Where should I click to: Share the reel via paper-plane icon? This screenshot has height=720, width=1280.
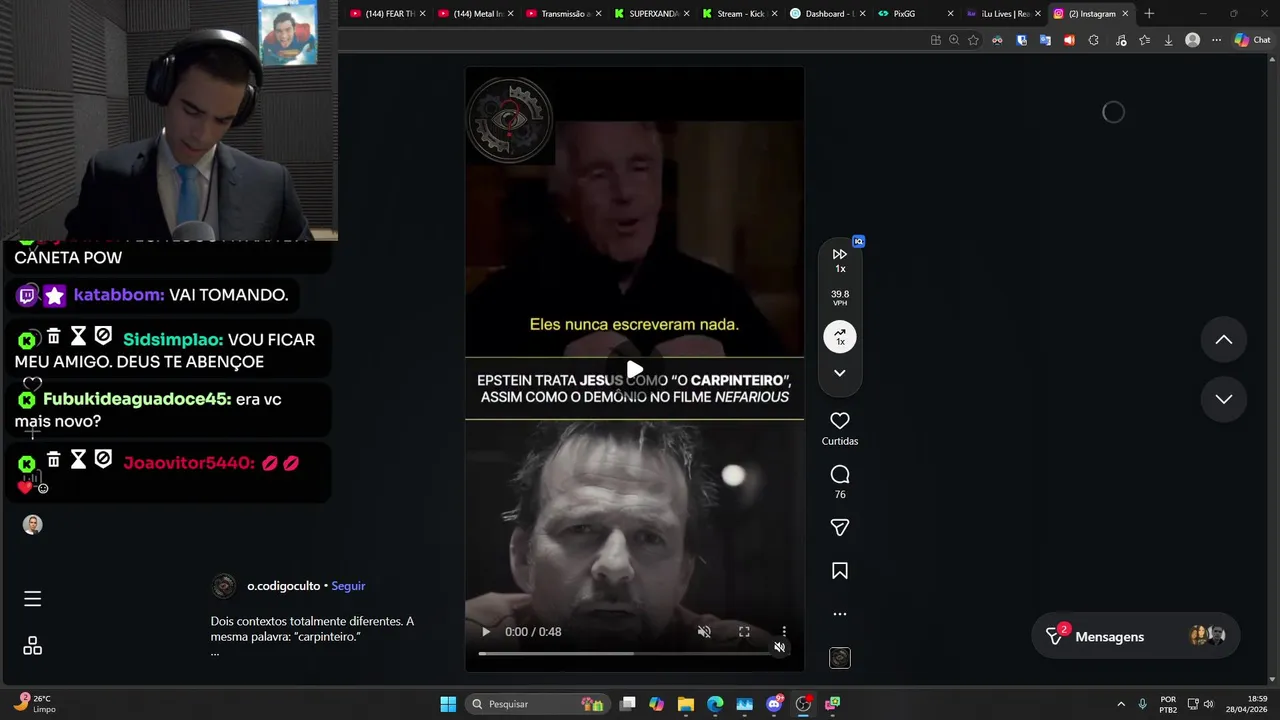(x=840, y=527)
